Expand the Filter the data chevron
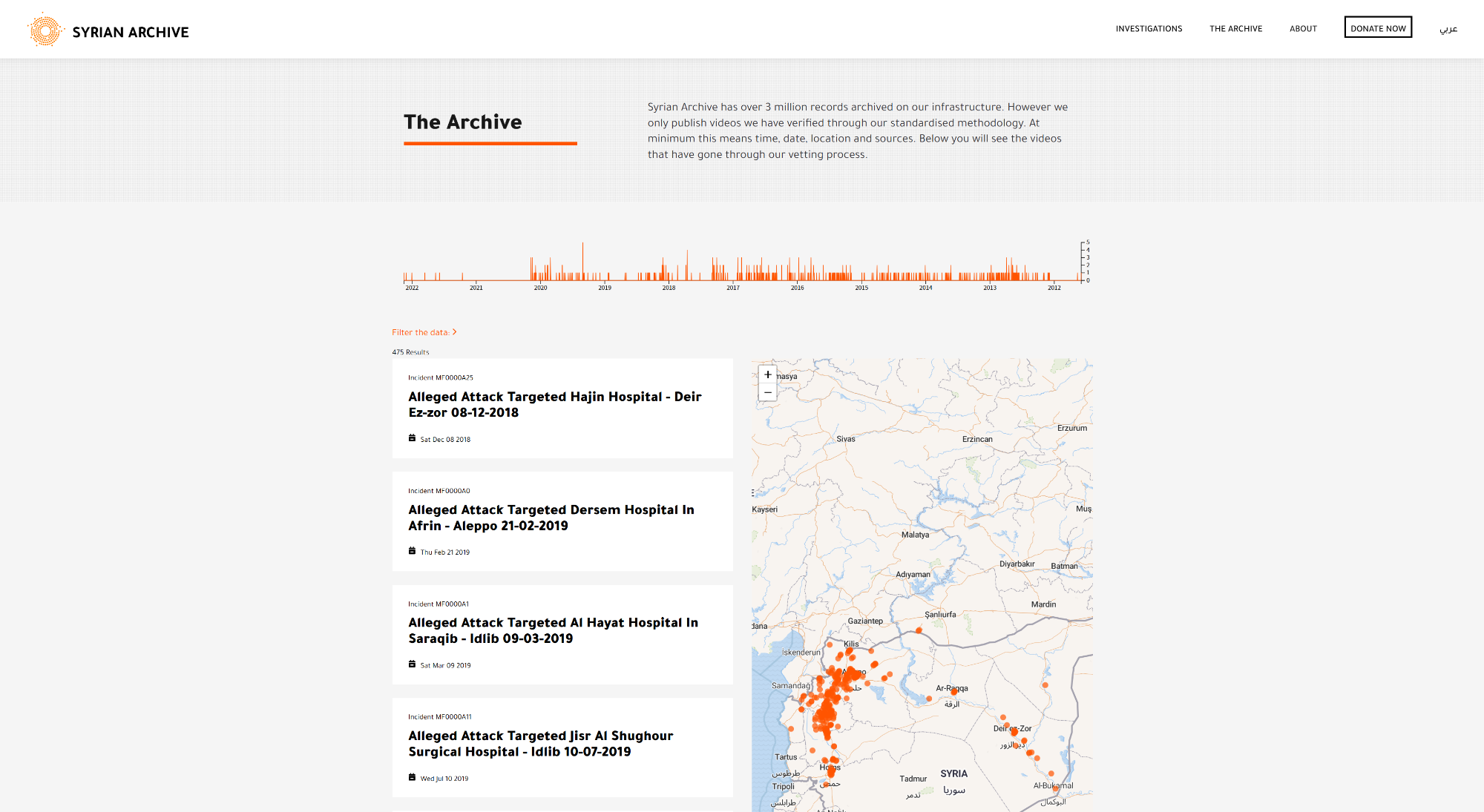This screenshot has height=812, width=1484. pyautogui.click(x=454, y=332)
